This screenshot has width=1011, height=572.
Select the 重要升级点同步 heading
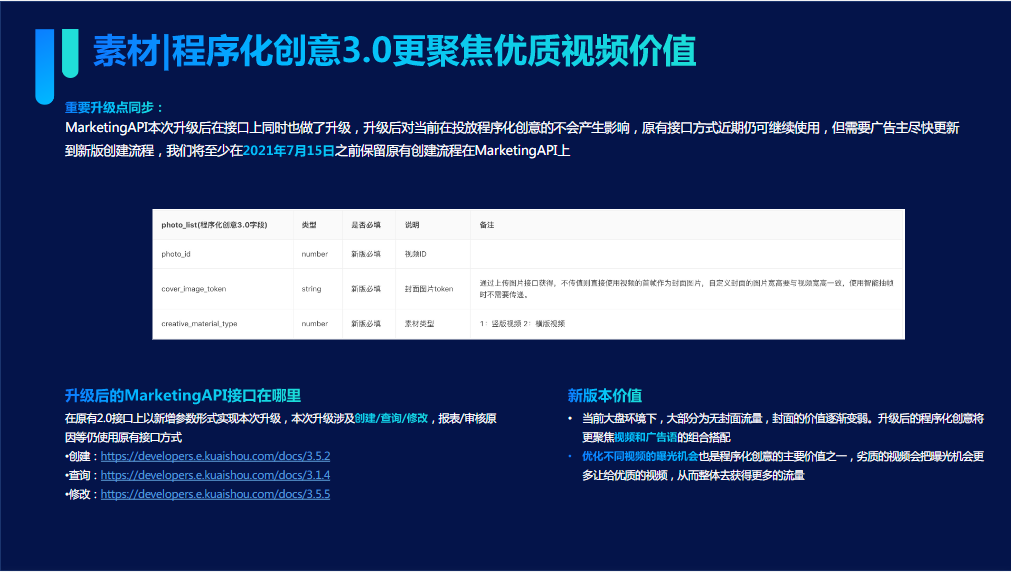point(114,107)
